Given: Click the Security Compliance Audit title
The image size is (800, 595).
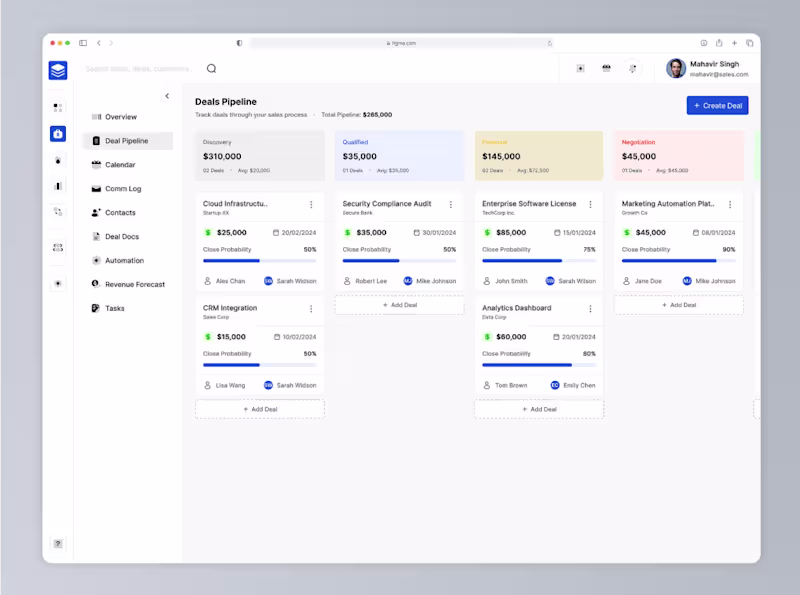Looking at the screenshot, I should pyautogui.click(x=387, y=204).
